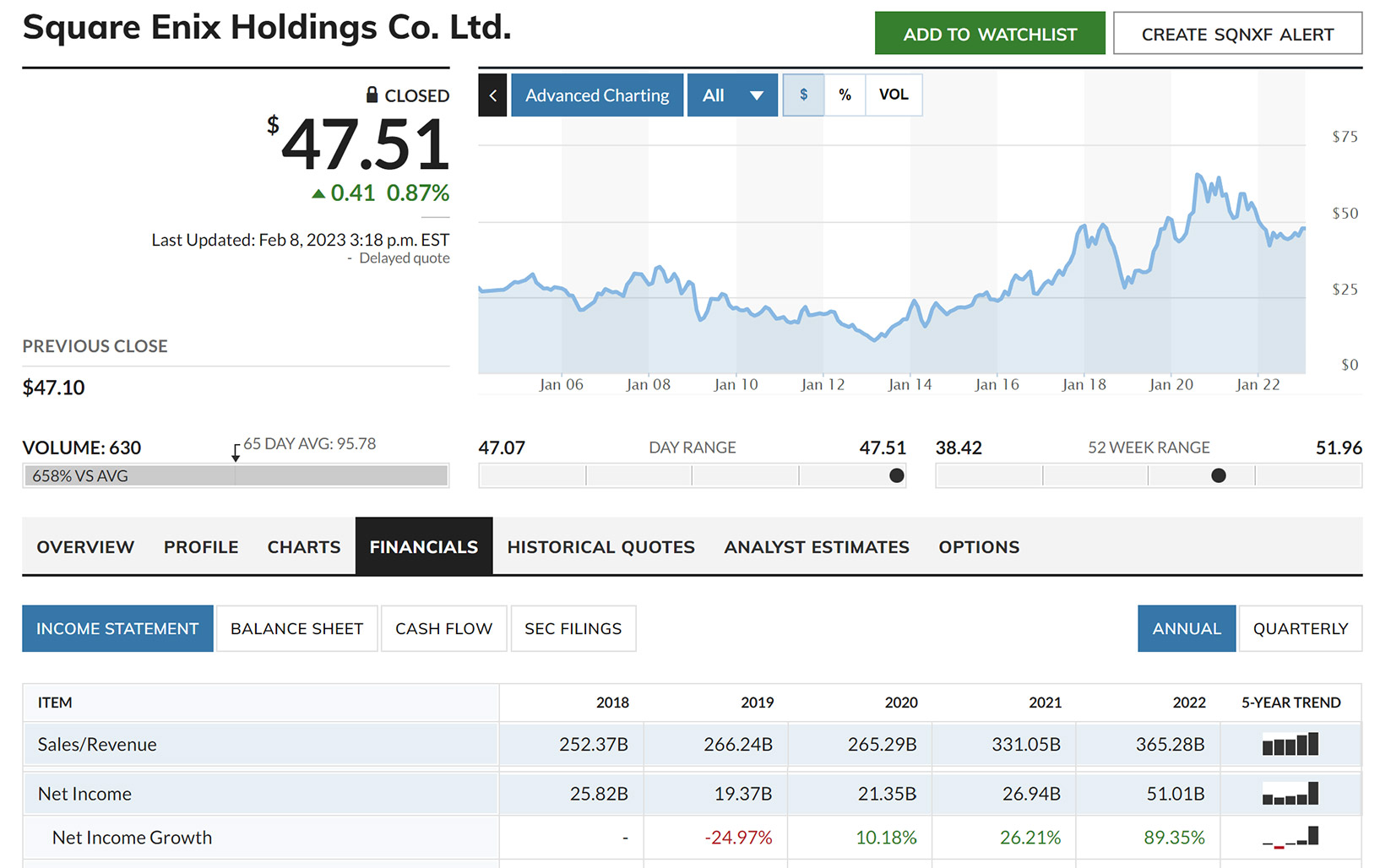Open the All time range dropdown

[732, 95]
